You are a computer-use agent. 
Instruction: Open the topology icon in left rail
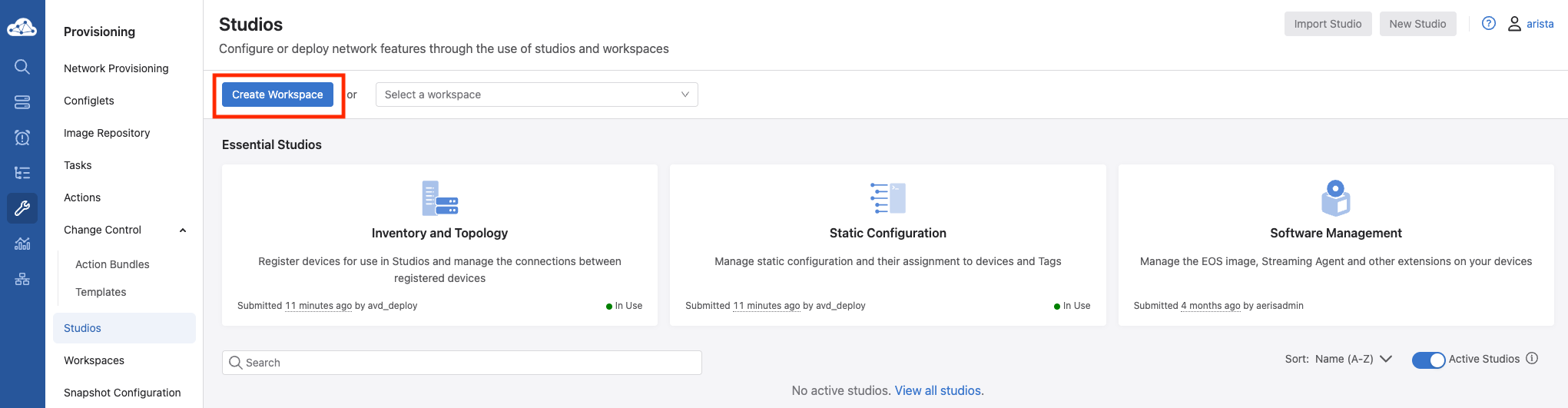tap(22, 279)
